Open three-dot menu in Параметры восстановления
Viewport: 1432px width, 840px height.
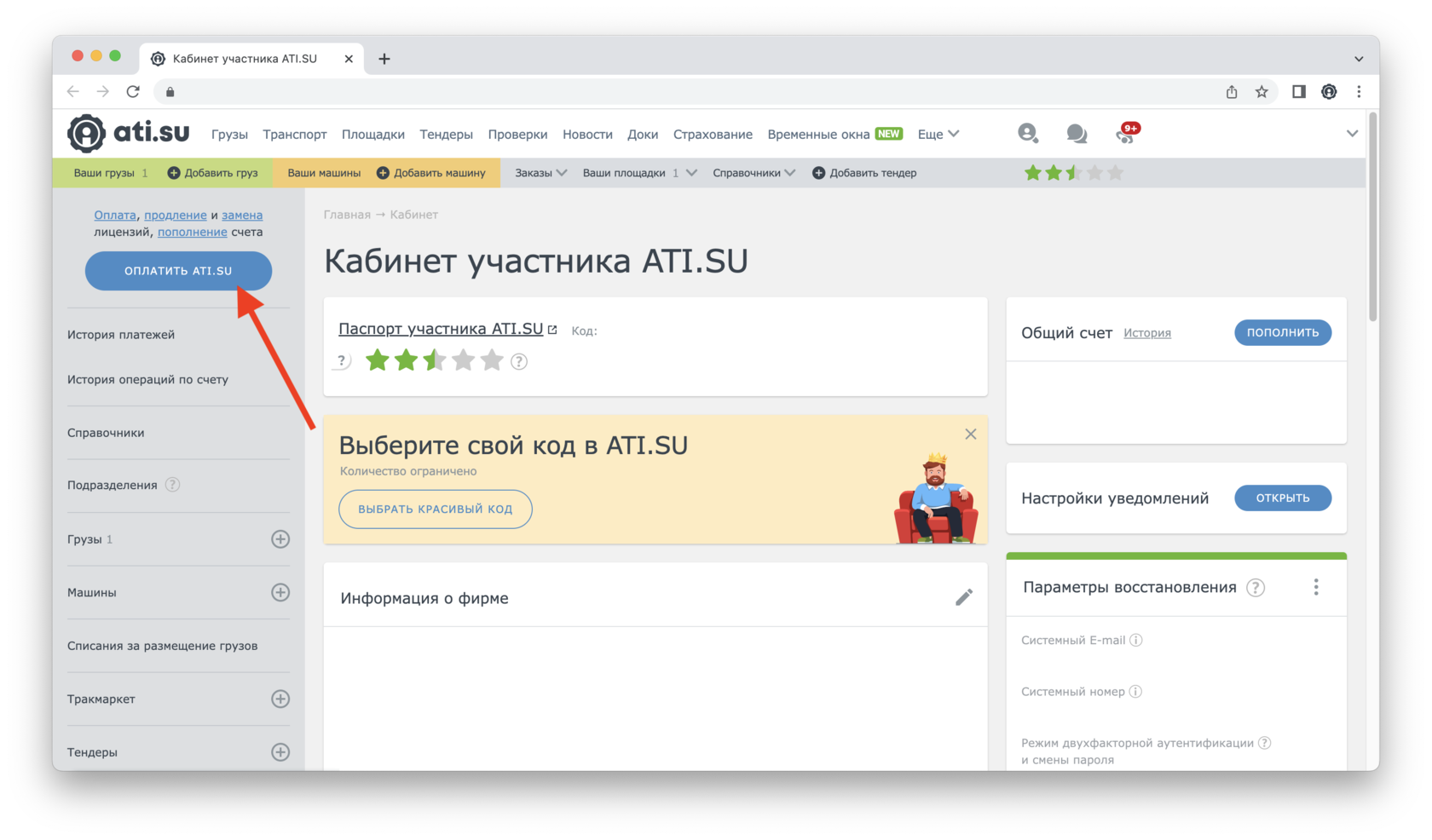click(1316, 587)
